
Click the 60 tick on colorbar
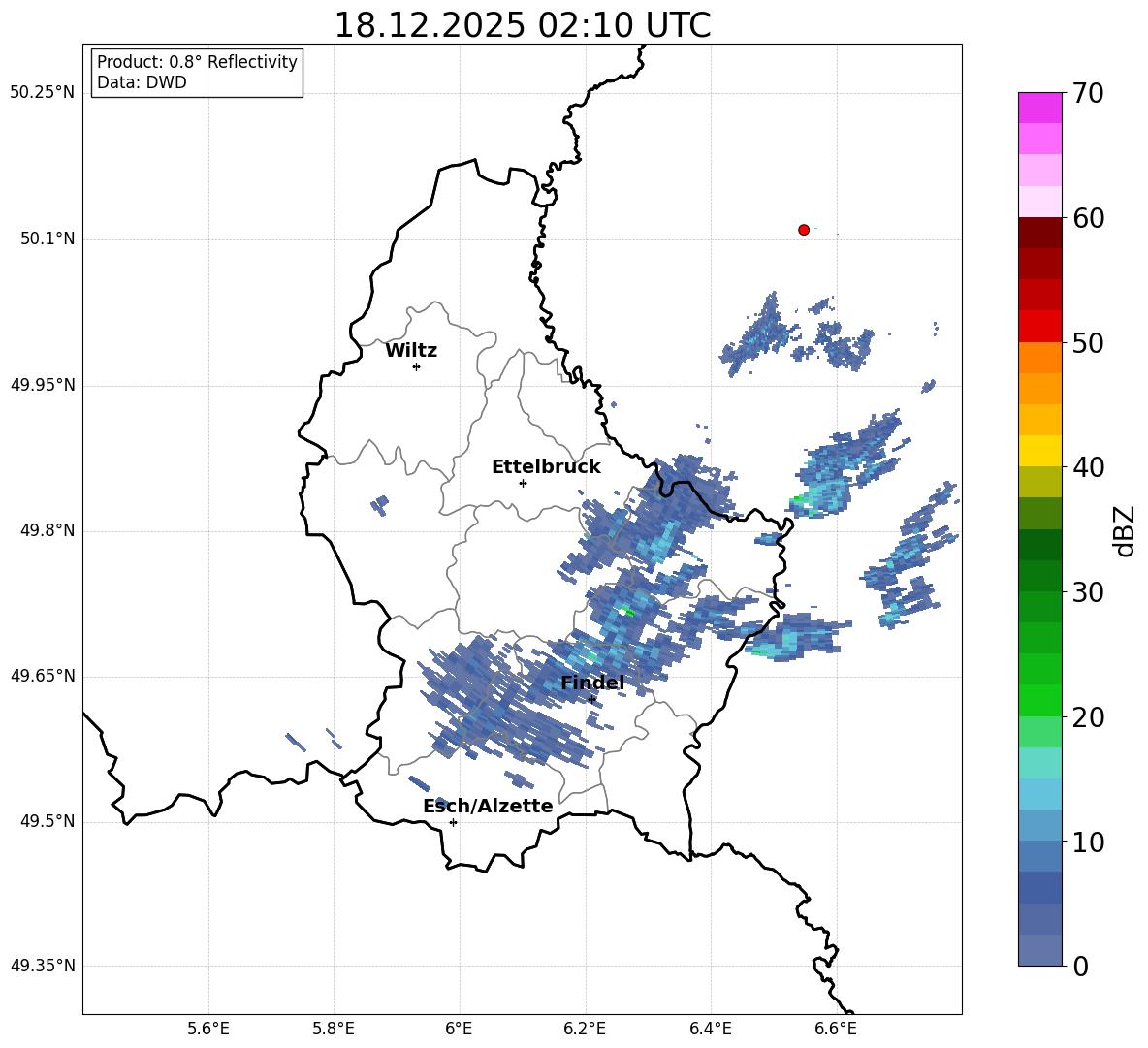coord(1088,218)
